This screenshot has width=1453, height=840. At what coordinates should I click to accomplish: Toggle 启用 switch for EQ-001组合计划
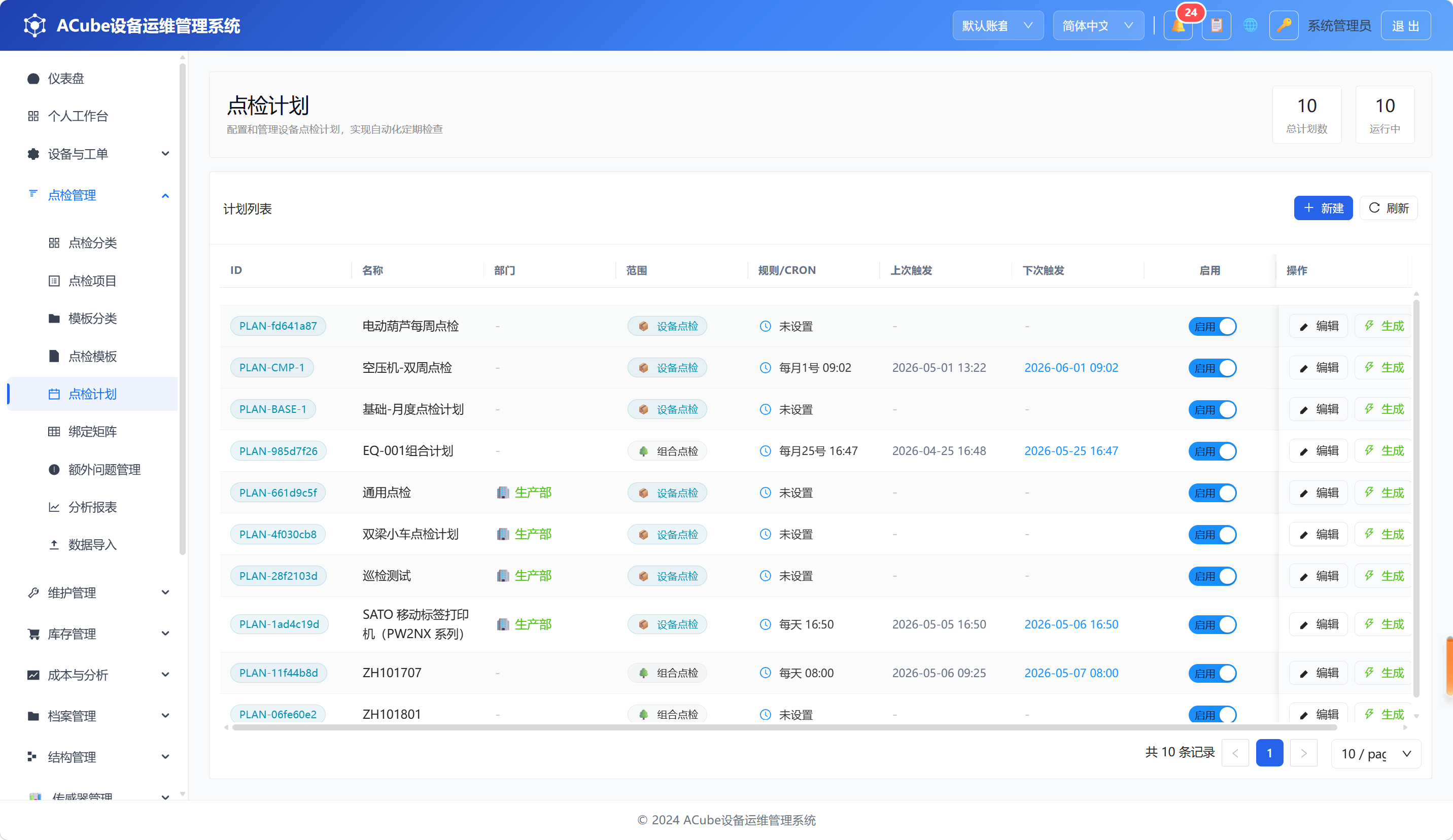[x=1212, y=451]
